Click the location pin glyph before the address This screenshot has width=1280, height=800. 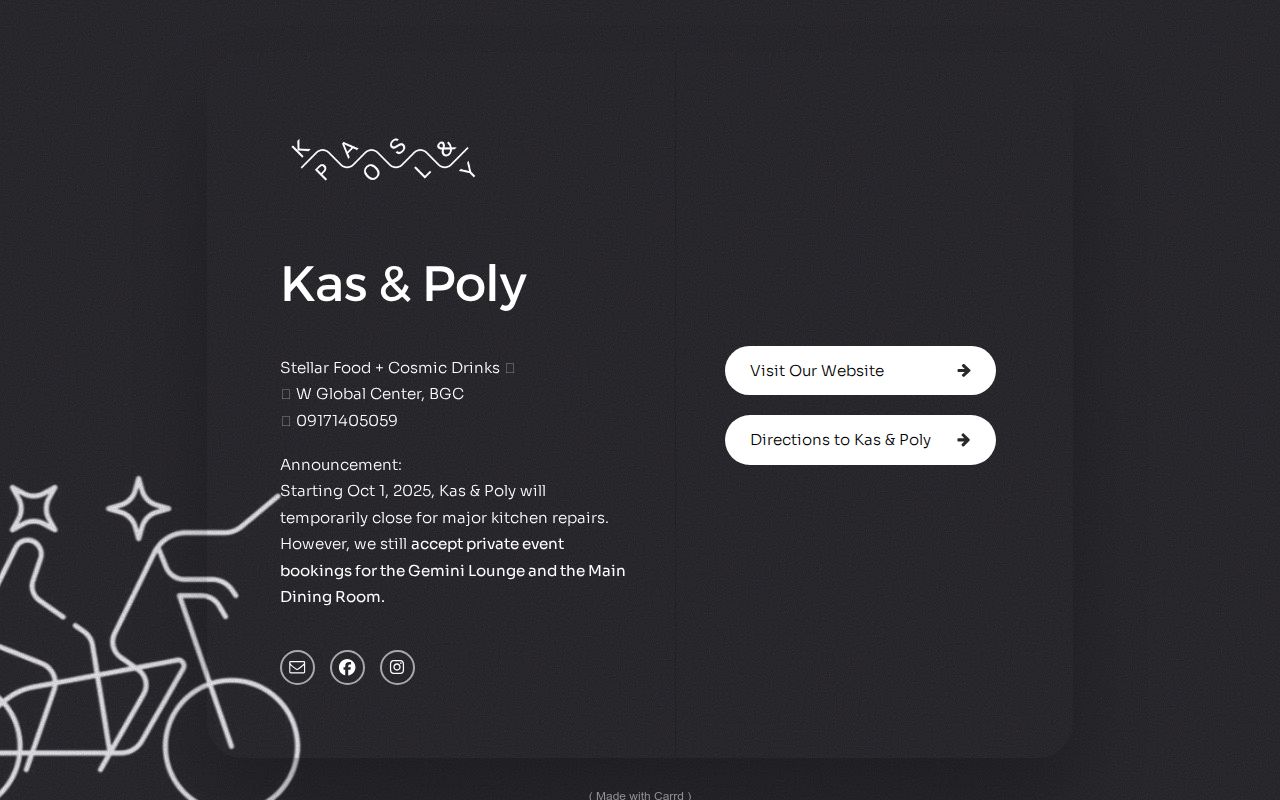(286, 393)
